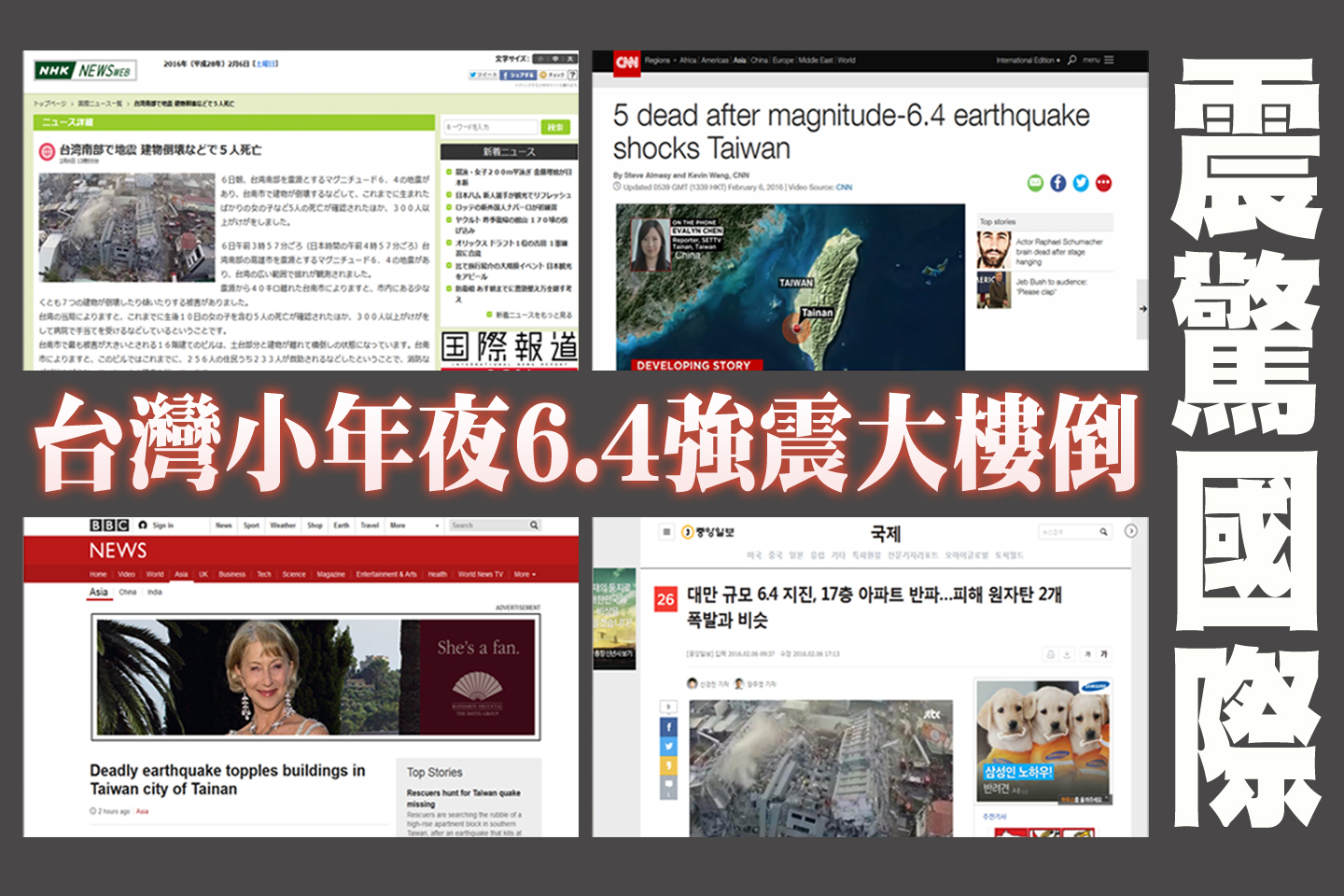
Task: Select larger font size on Korean article
Action: coord(1105,654)
